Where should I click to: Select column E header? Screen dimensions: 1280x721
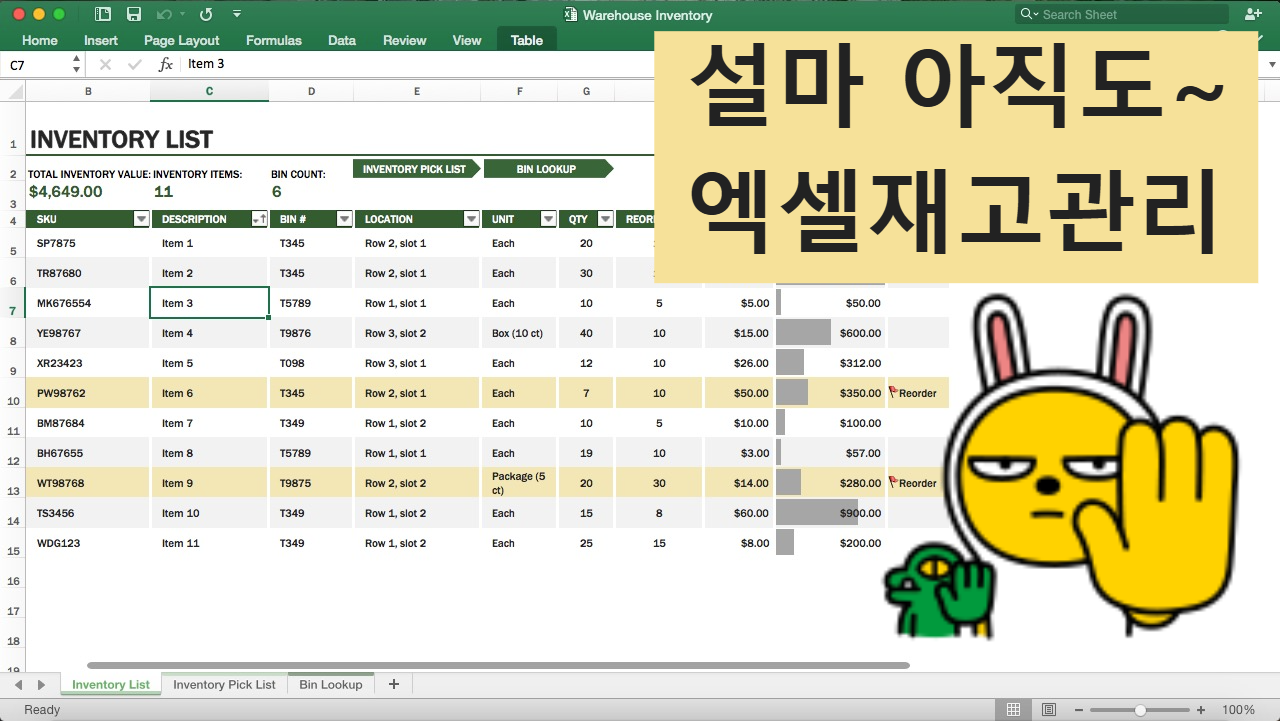tap(417, 91)
